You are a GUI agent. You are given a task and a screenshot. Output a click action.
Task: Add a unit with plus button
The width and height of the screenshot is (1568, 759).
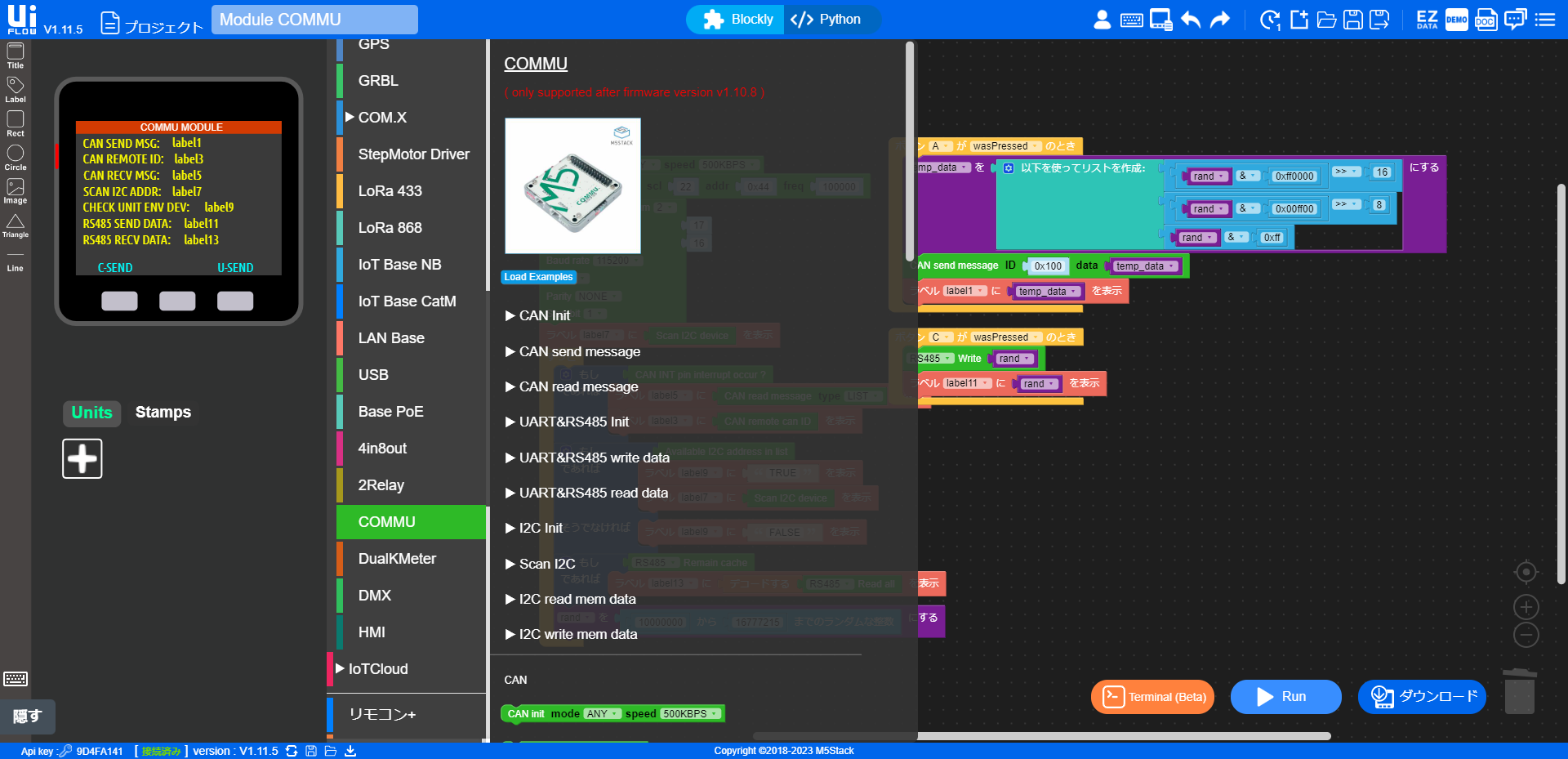(x=82, y=458)
